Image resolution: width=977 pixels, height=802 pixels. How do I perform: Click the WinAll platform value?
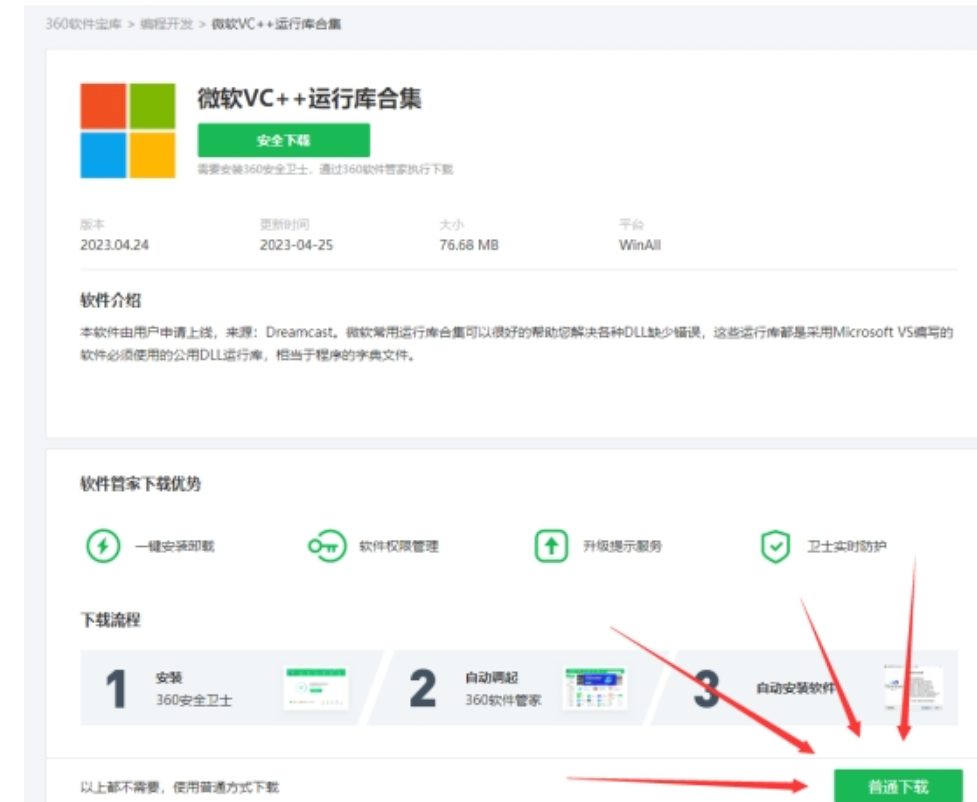[x=640, y=245]
